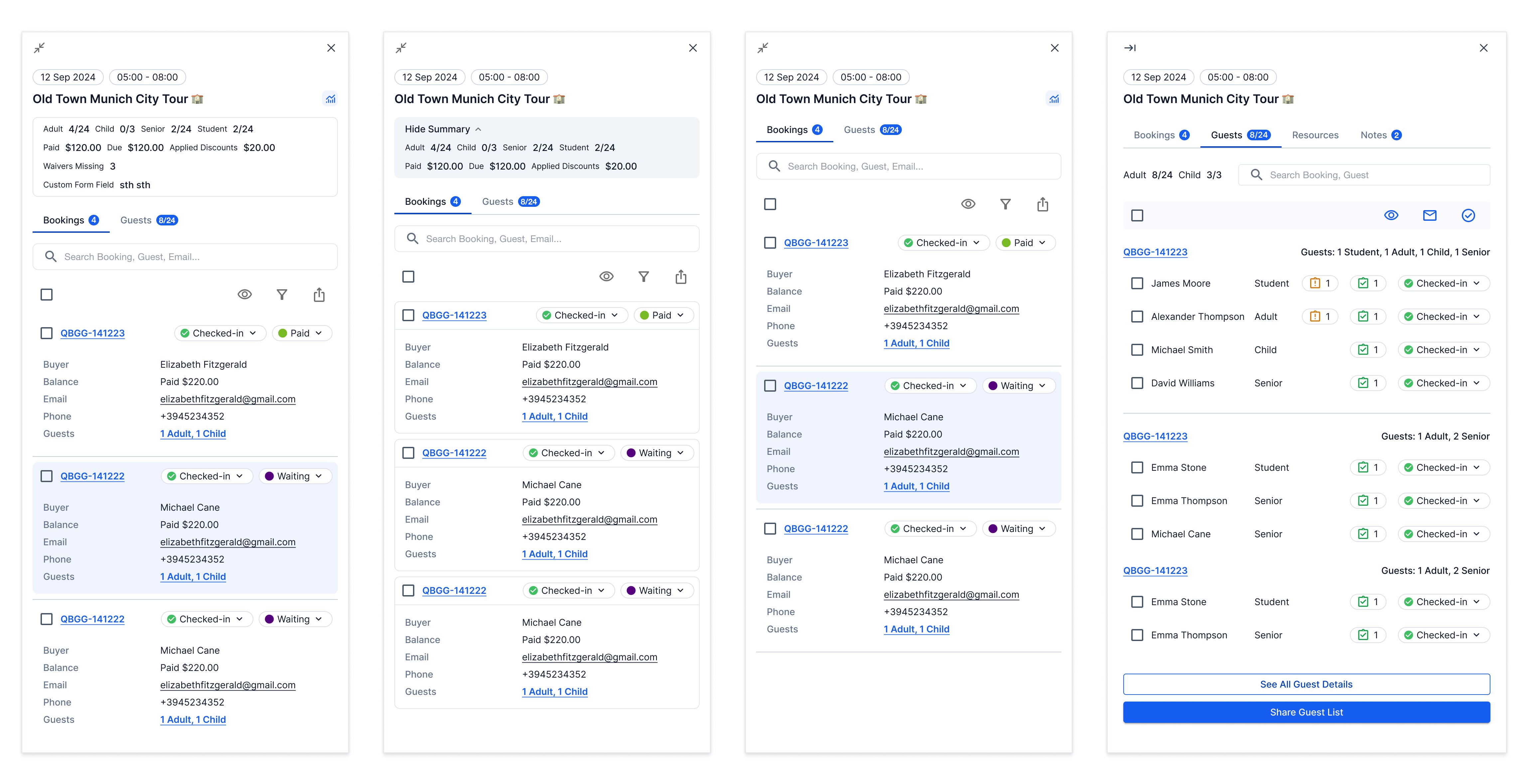Open Paid status dropdown in first panel
The height and width of the screenshot is (784, 1523).
pos(302,333)
